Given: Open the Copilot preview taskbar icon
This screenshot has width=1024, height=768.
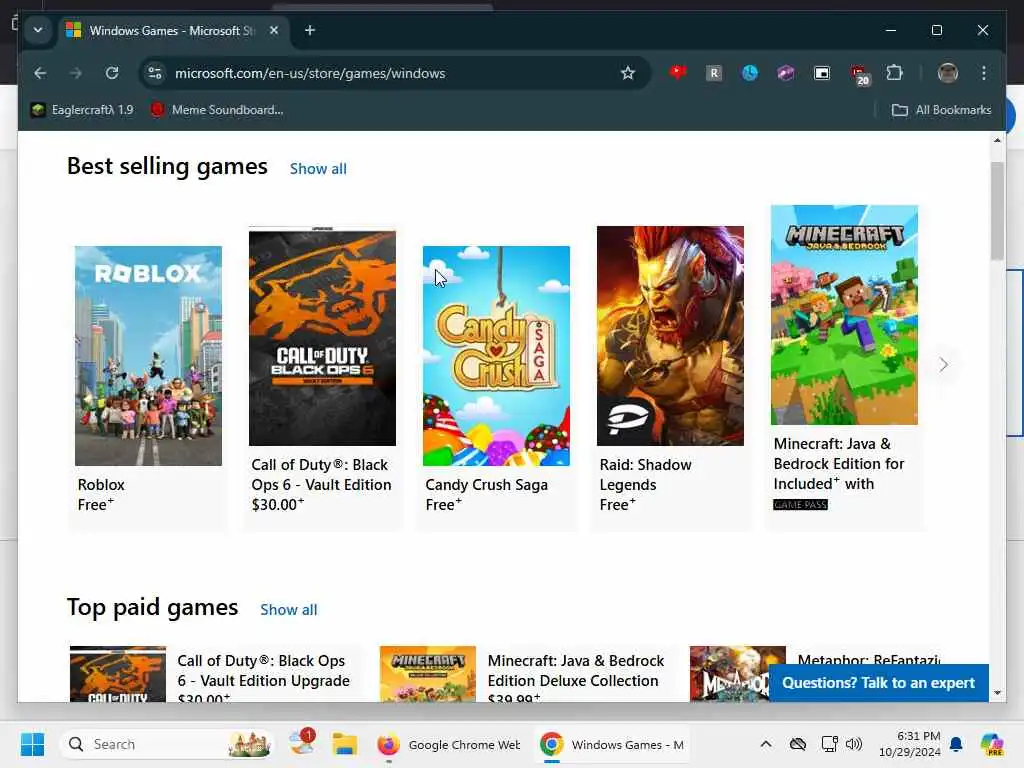Looking at the screenshot, I should click(991, 744).
